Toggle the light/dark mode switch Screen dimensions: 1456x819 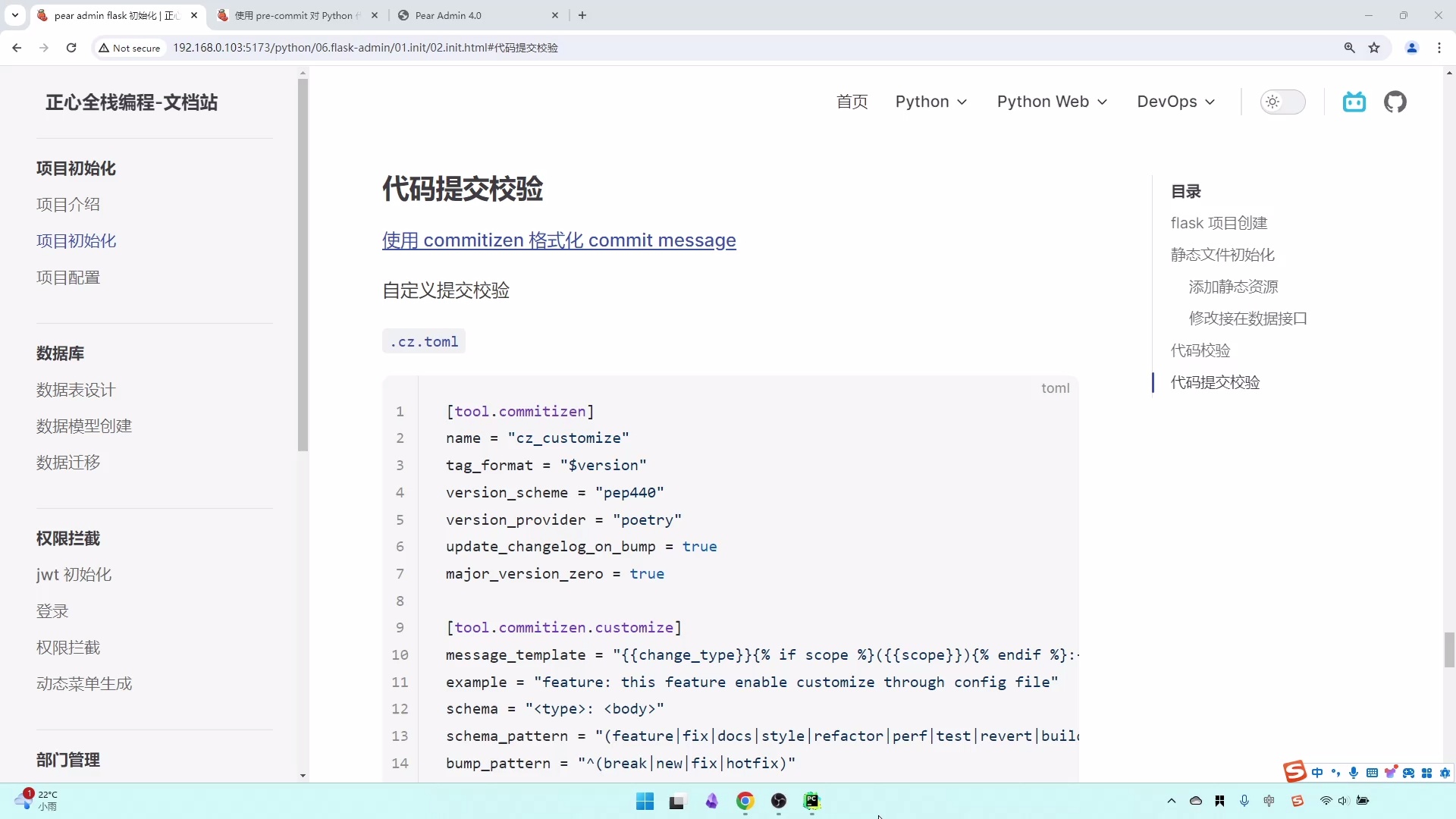click(1283, 102)
